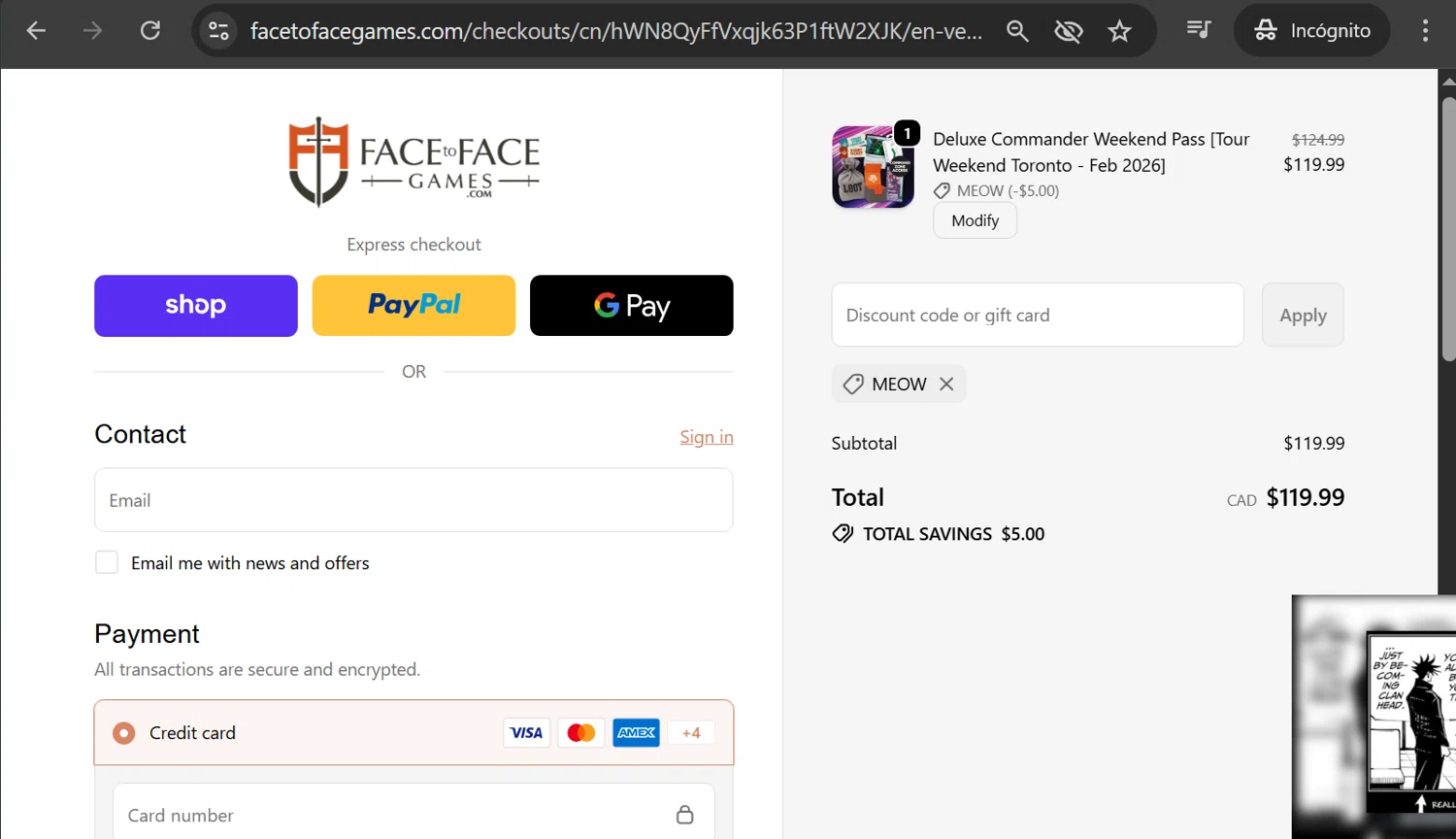Open site information icon in address bar
Viewport: 1456px width, 839px height.
click(x=218, y=31)
